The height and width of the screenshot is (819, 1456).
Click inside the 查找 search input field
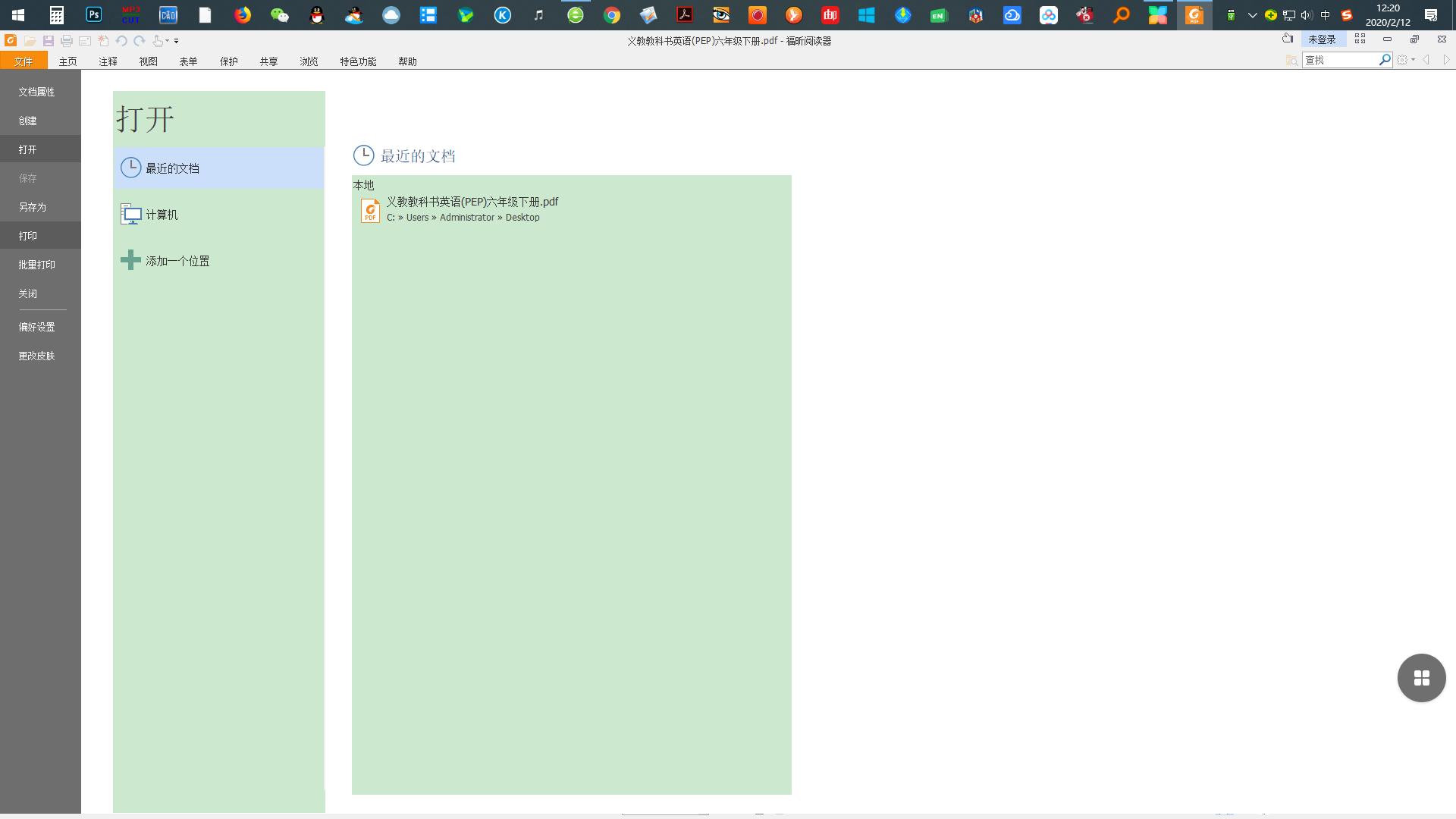coord(1339,60)
